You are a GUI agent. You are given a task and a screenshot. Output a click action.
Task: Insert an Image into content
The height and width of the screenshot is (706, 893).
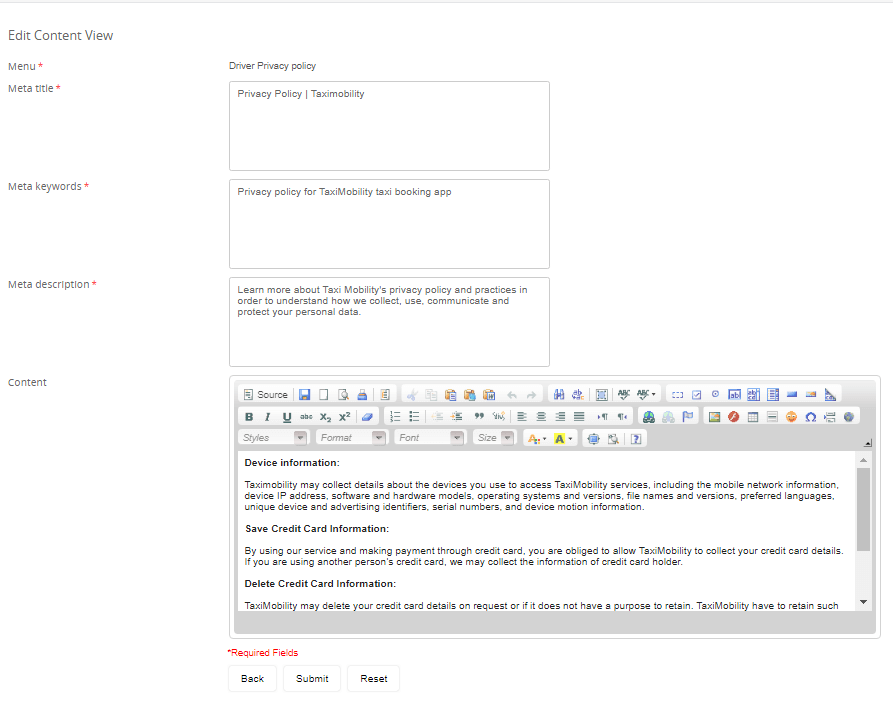coord(714,417)
